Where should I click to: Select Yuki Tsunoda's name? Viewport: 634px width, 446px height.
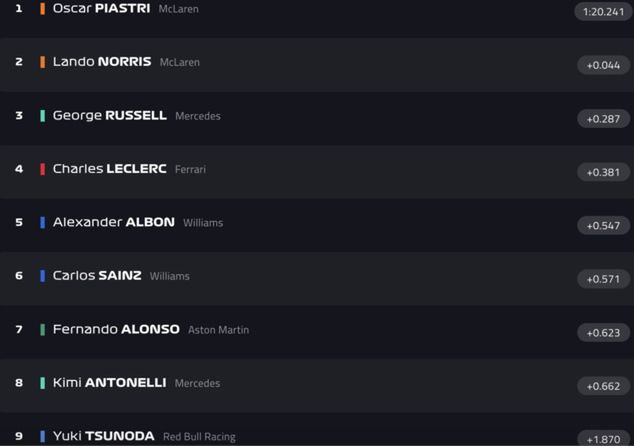coord(103,436)
